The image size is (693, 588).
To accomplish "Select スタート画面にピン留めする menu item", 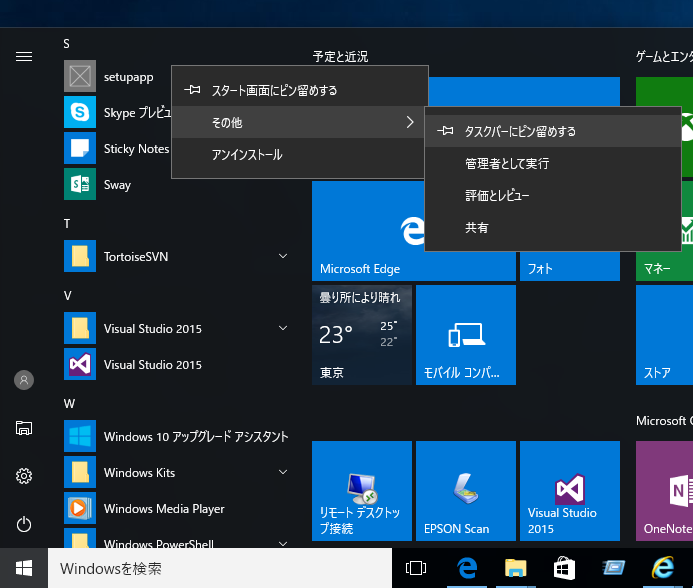I will coord(300,90).
